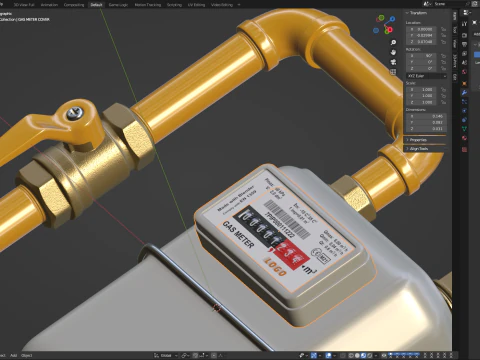Switch to the UV Editing workspace tab
The height and width of the screenshot is (360, 480).
click(x=196, y=5)
